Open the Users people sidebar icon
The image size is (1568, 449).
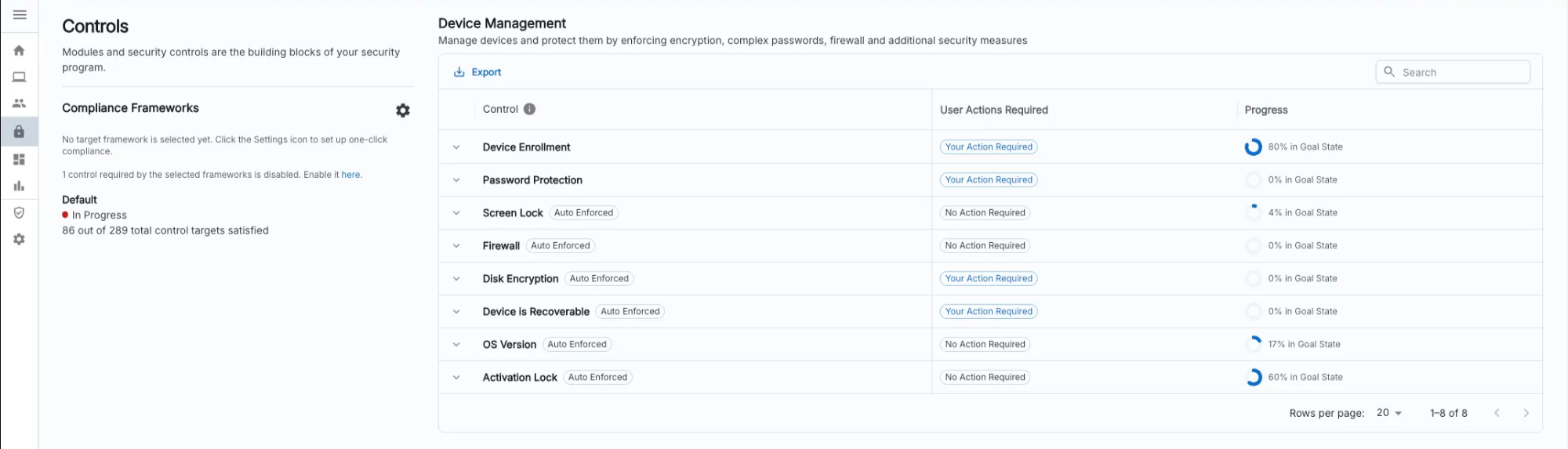tap(20, 103)
